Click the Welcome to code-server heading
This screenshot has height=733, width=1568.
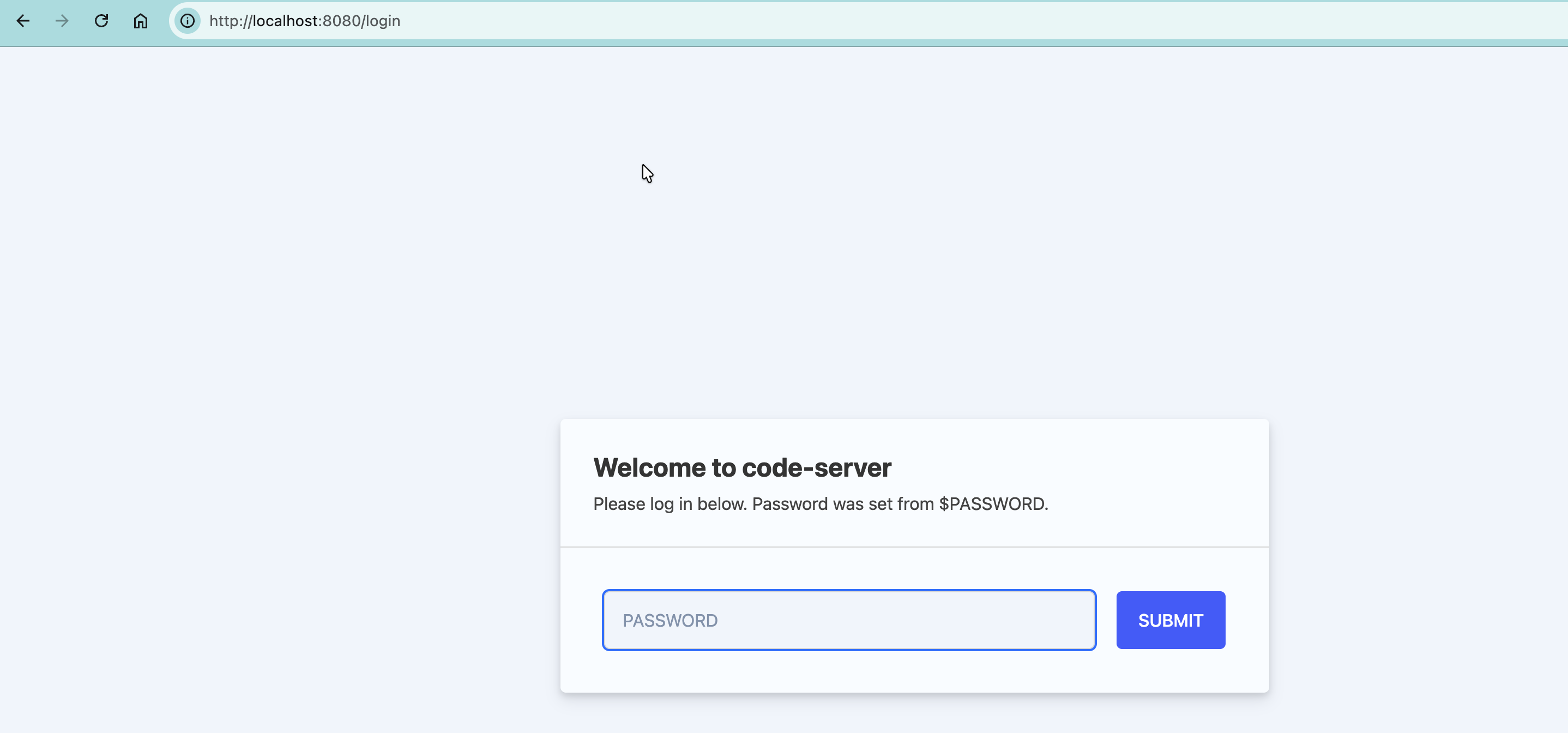(x=741, y=467)
